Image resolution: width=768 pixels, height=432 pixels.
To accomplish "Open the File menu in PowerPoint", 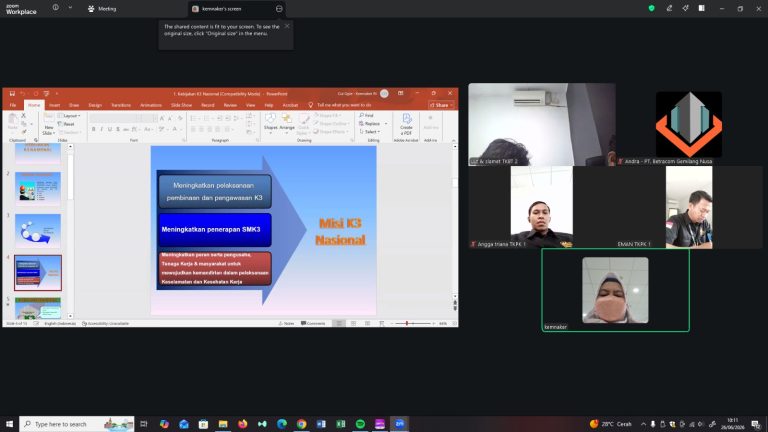I will [x=13, y=105].
